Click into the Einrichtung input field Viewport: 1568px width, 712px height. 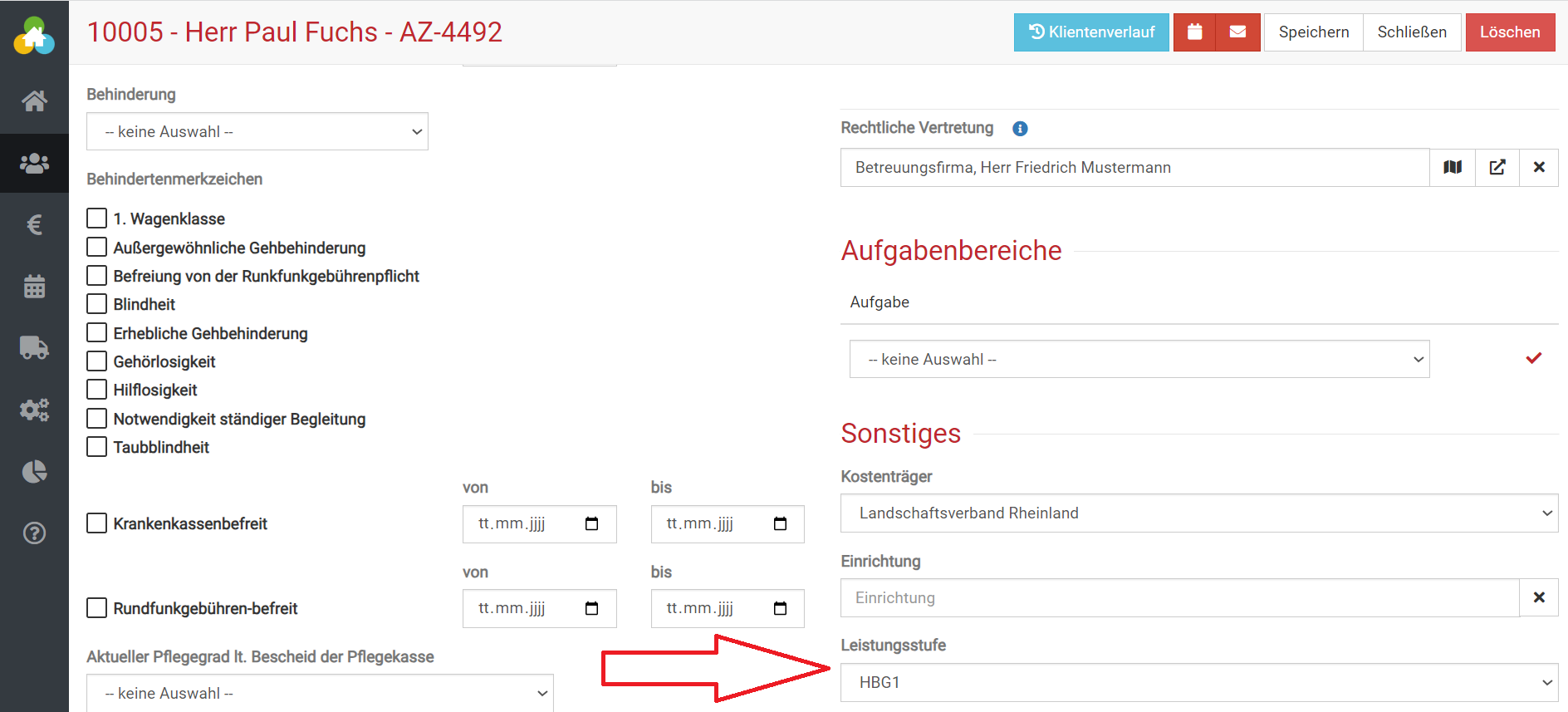point(1179,598)
